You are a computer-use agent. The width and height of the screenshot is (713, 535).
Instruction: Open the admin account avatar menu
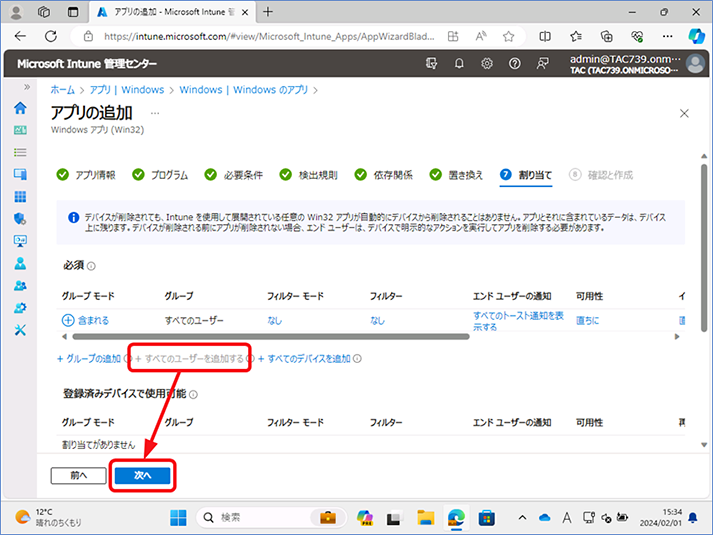695,64
